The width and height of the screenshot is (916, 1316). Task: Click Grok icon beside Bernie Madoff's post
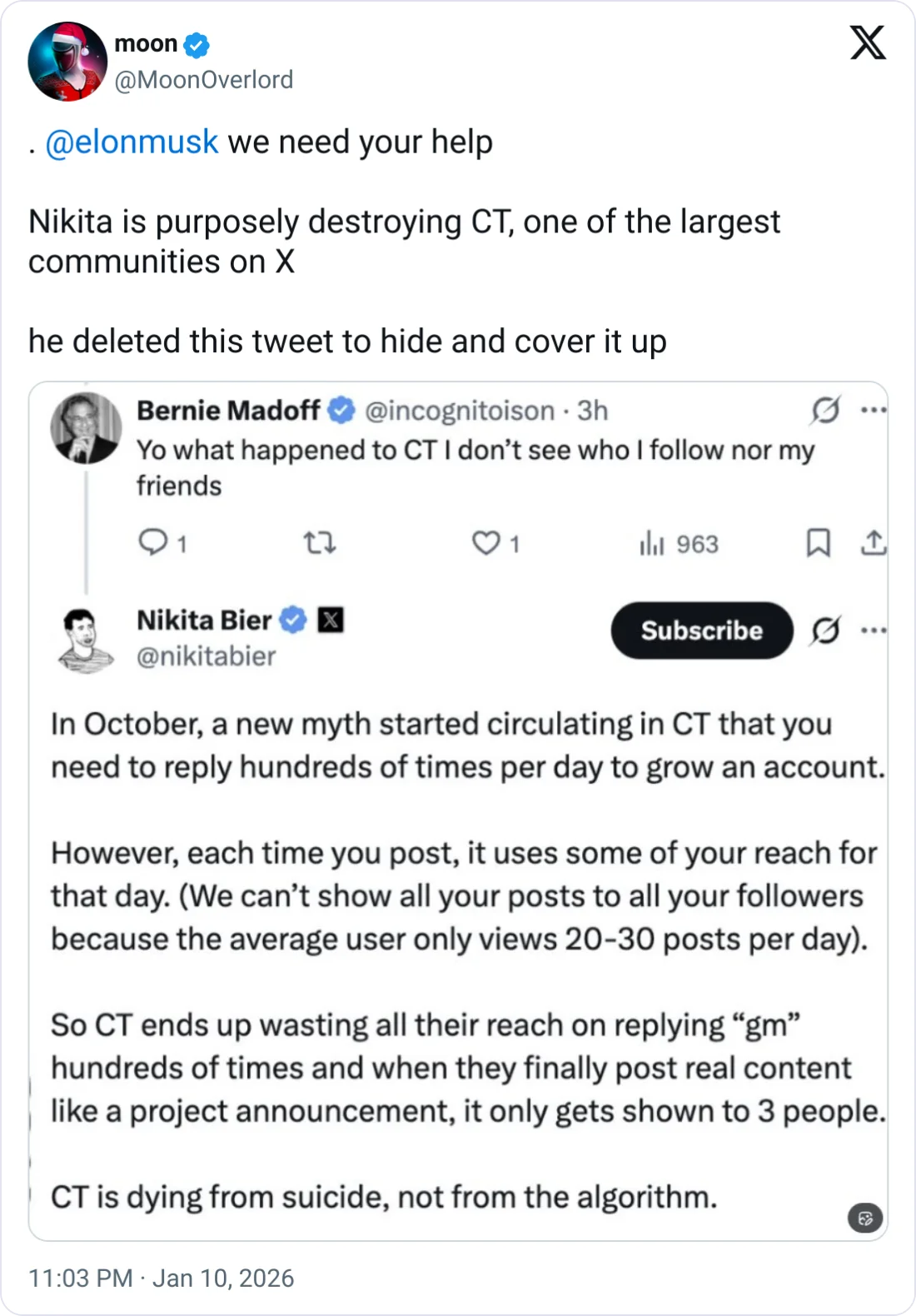[x=825, y=410]
